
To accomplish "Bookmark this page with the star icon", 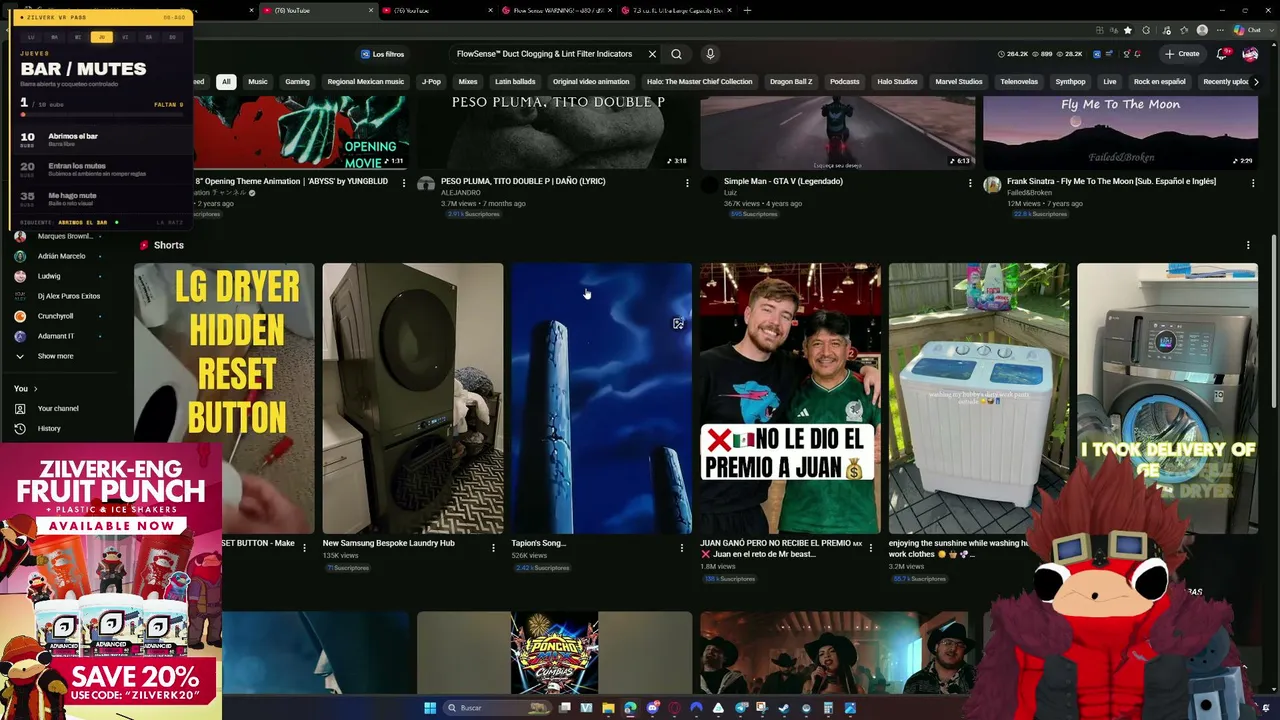I will tap(1128, 30).
